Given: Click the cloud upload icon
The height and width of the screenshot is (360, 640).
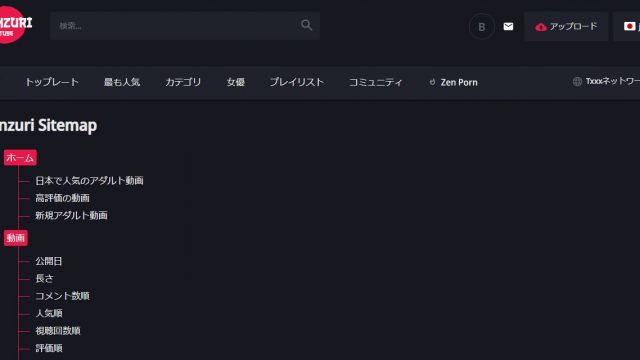Looking at the screenshot, I should (x=541, y=27).
